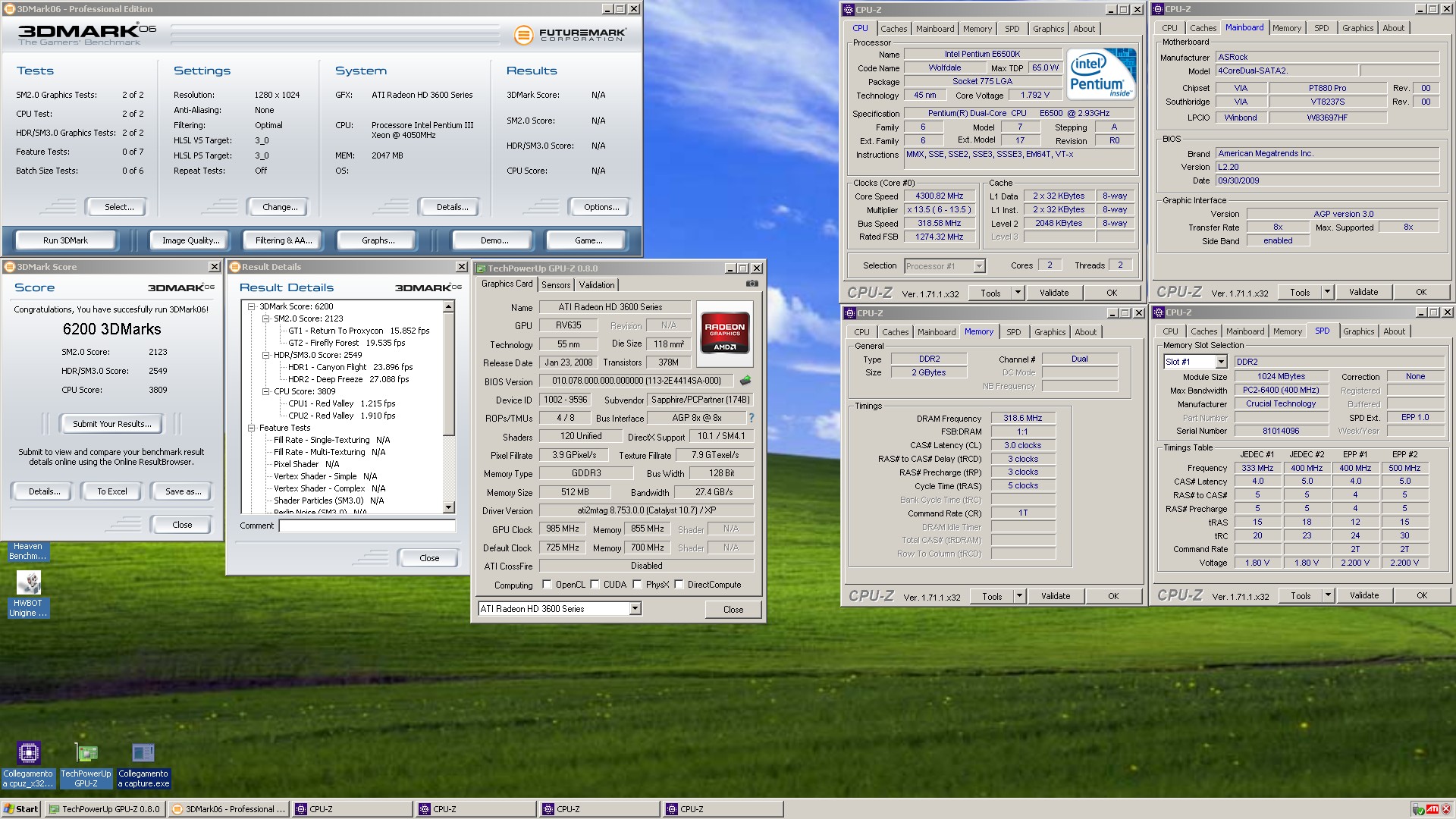Image resolution: width=1456 pixels, height=819 pixels.
Task: Activate the first CPU-Z taskbar button
Action: tap(352, 809)
